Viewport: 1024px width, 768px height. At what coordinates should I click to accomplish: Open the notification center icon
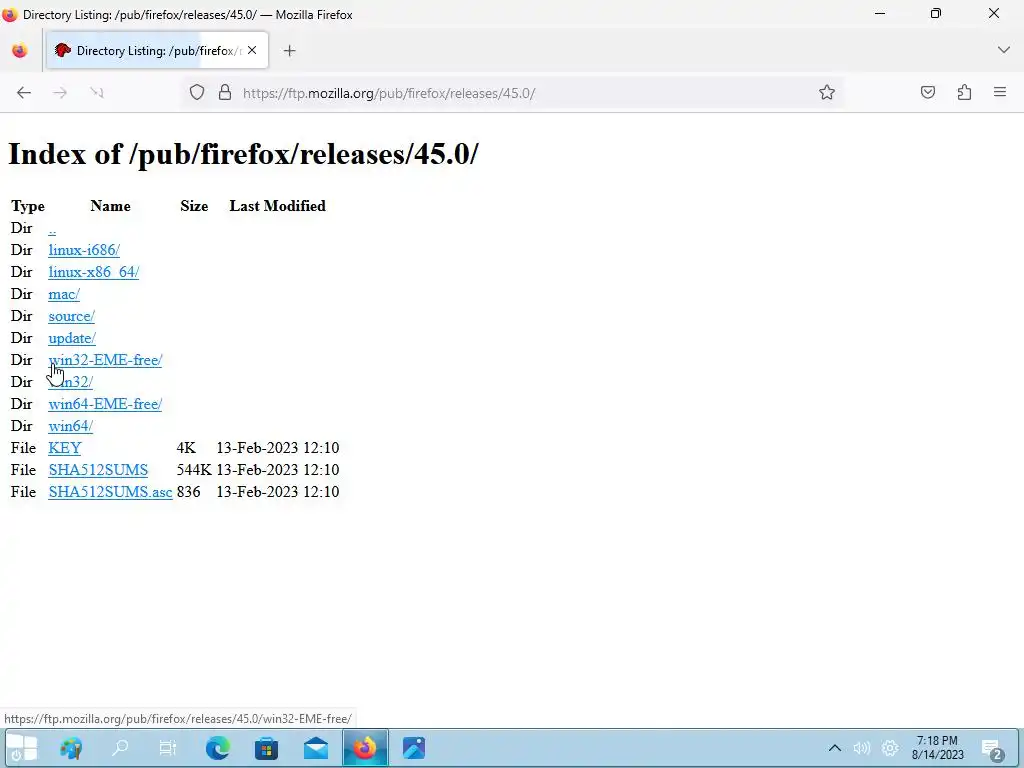(992, 750)
